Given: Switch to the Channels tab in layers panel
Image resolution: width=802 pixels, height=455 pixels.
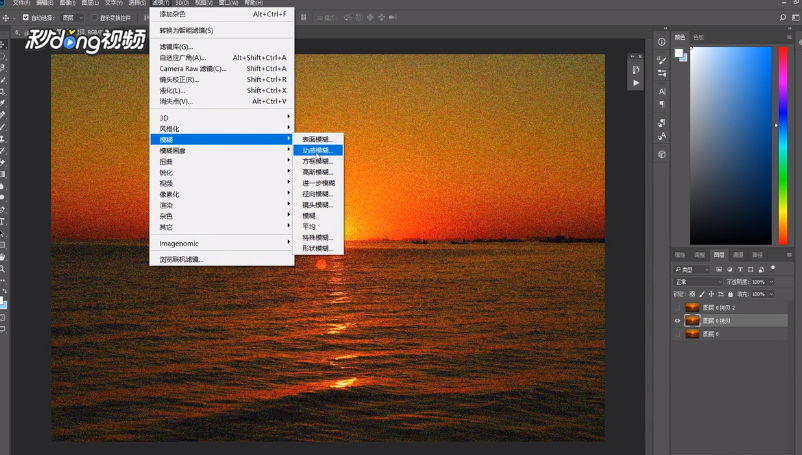Looking at the screenshot, I should pyautogui.click(x=738, y=255).
